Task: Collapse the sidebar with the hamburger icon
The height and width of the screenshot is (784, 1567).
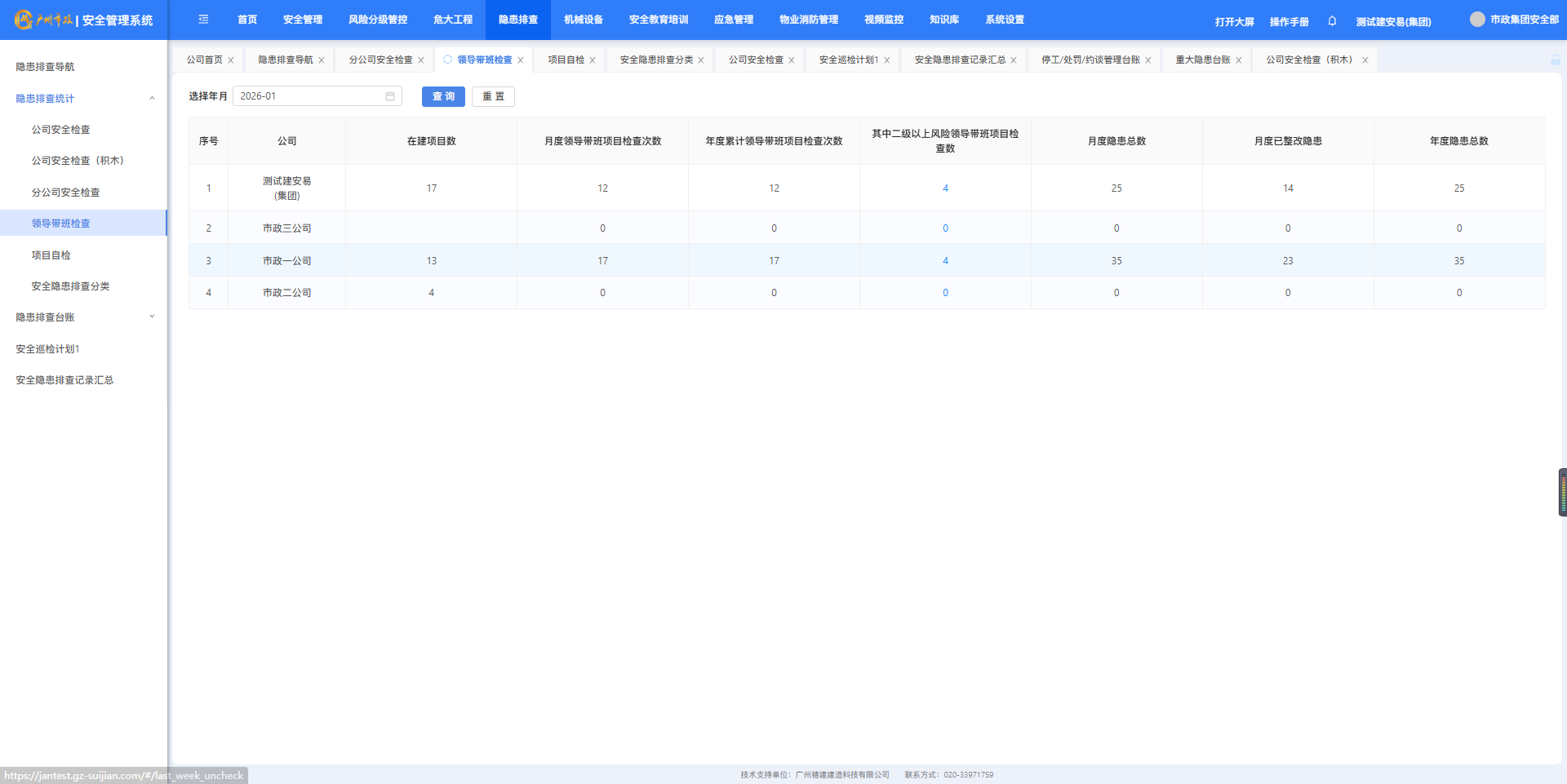Action: click(x=203, y=20)
